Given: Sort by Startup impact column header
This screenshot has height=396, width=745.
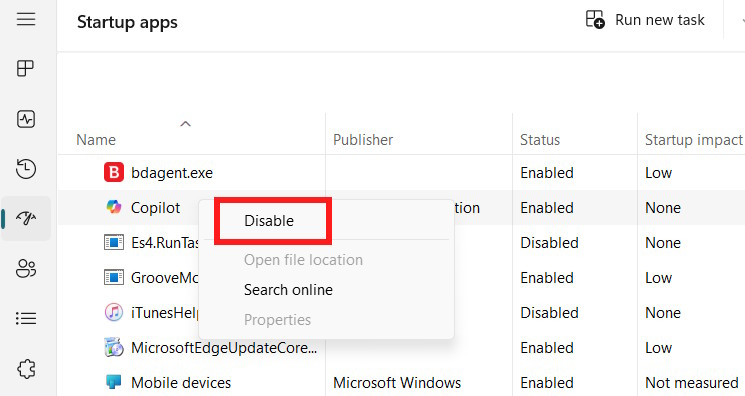Looking at the screenshot, I should pyautogui.click(x=694, y=140).
